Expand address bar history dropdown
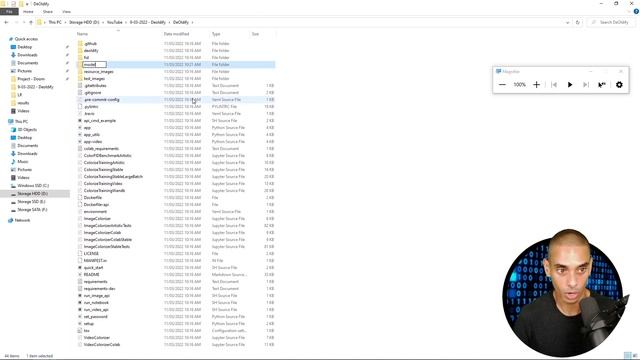Image resolution: width=640 pixels, height=360 pixels. 567,22
